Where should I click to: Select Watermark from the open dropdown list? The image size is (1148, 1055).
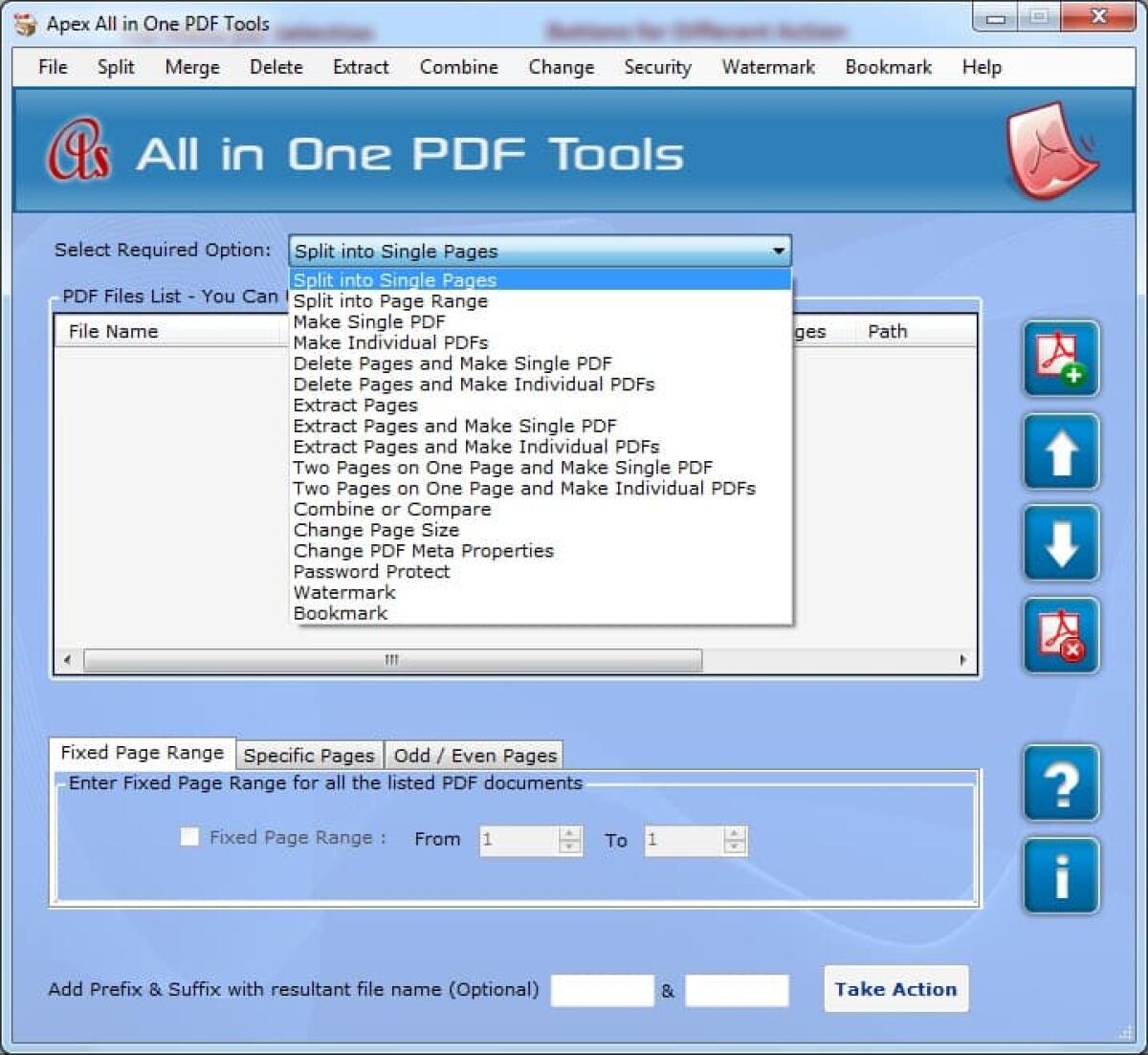coord(343,592)
